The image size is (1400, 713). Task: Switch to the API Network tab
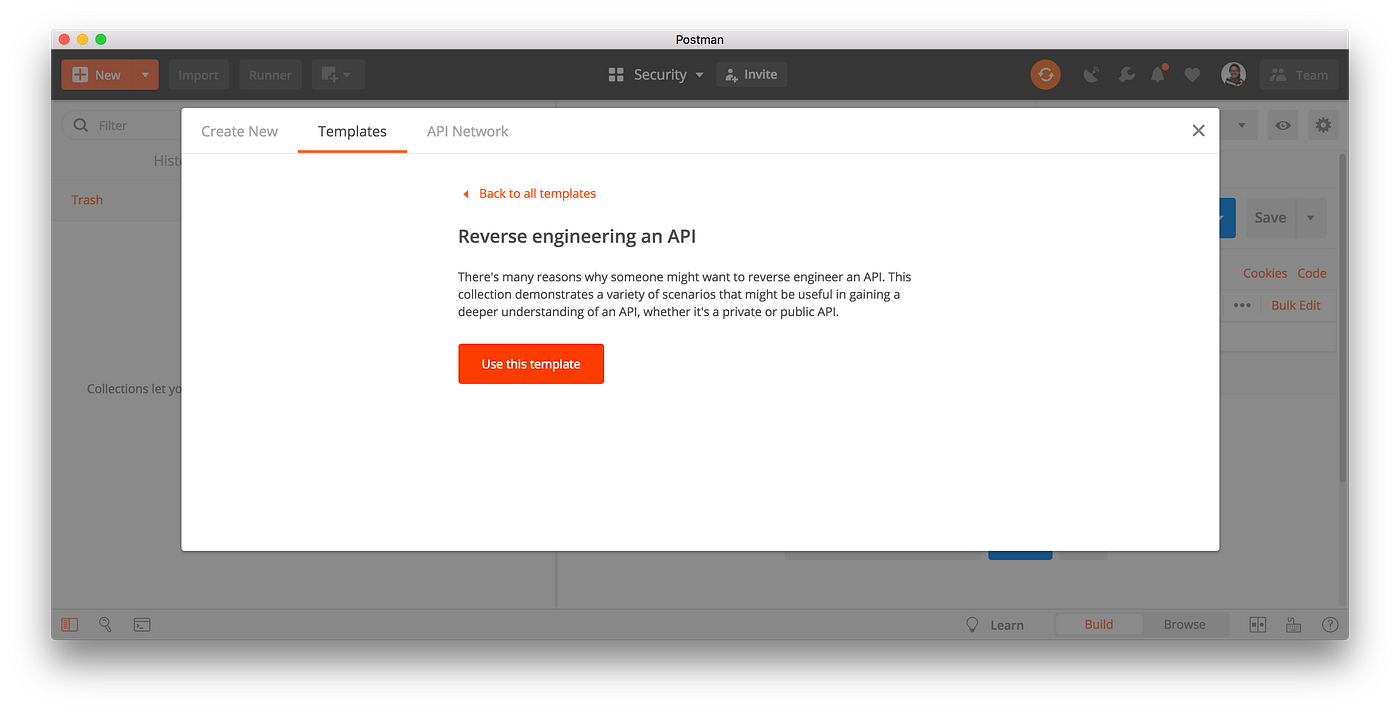tap(468, 131)
